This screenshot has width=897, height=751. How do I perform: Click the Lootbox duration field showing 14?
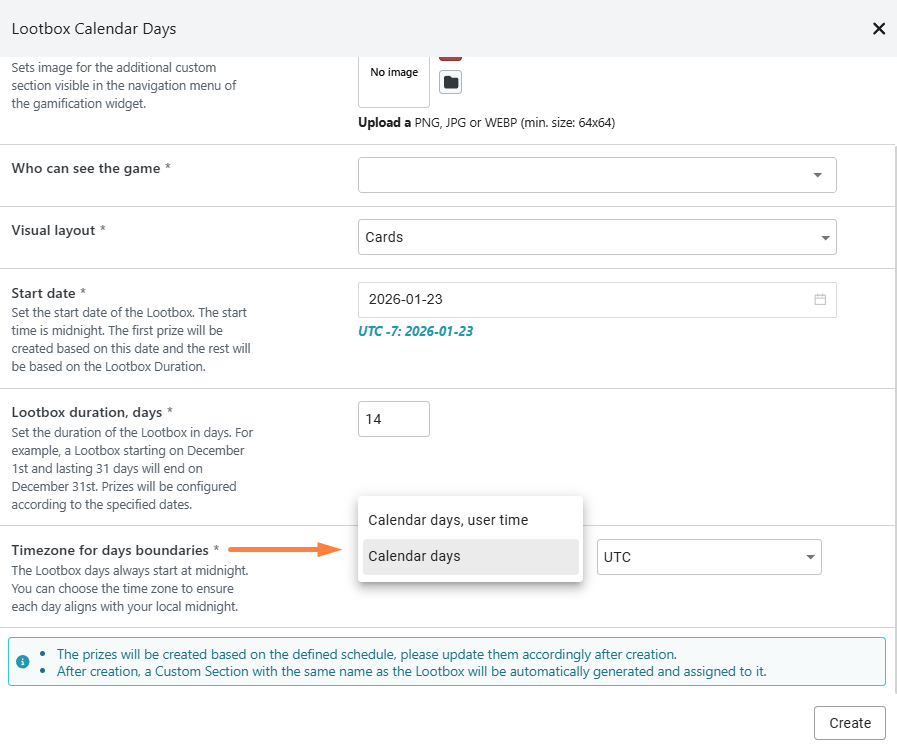click(393, 419)
